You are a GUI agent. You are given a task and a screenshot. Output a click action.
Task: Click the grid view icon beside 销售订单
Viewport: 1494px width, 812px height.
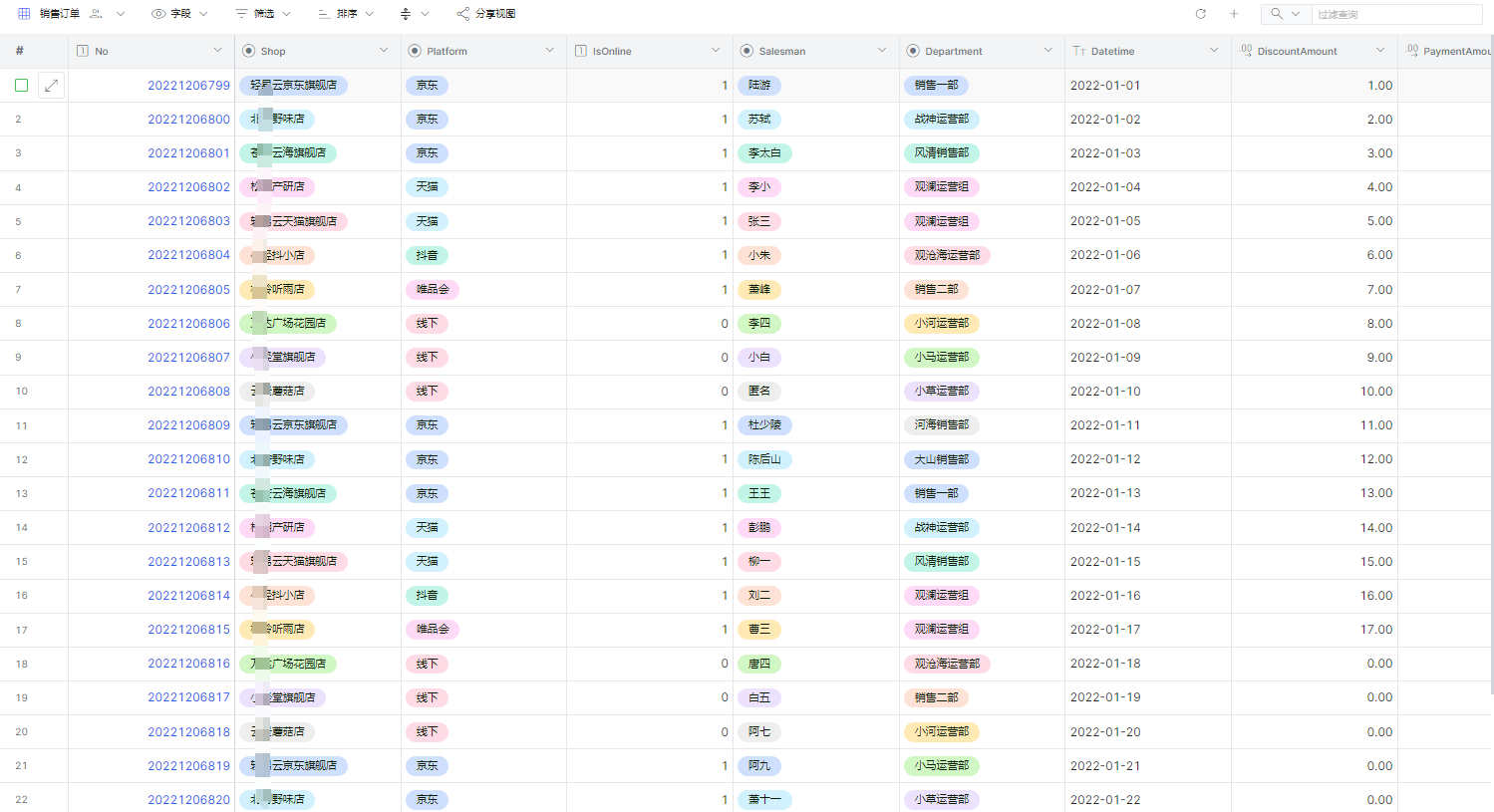(24, 14)
